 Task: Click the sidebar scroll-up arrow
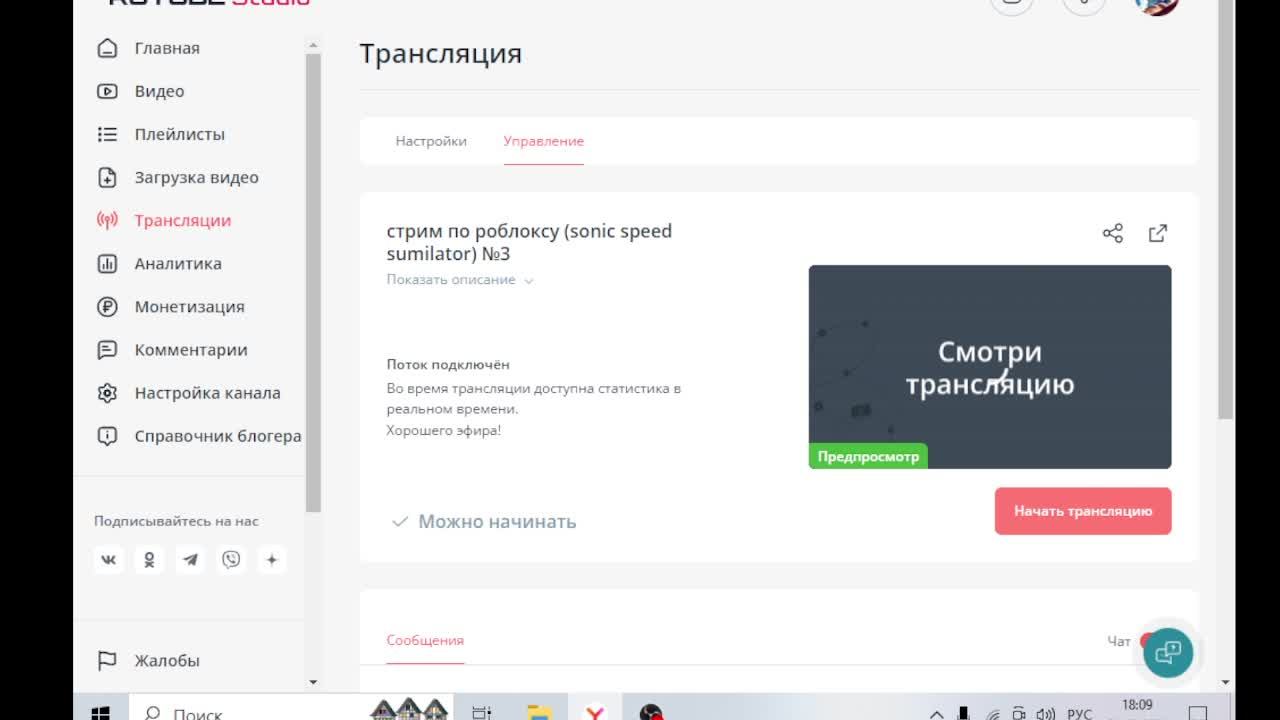[313, 45]
